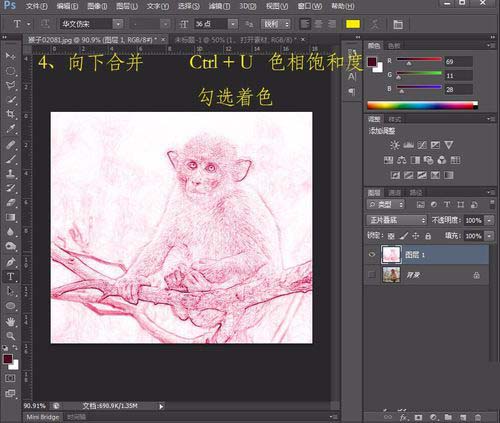Select the Zoom tool
500x423 pixels.
10,336
